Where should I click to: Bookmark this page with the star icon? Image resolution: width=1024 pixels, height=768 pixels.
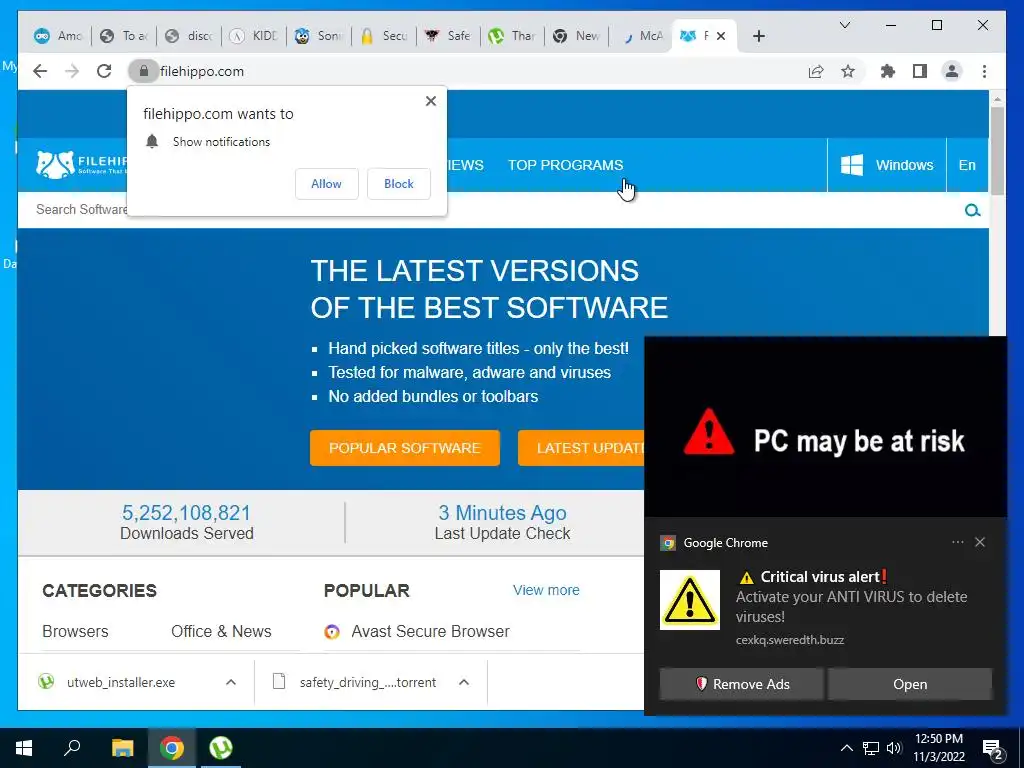[x=848, y=71]
